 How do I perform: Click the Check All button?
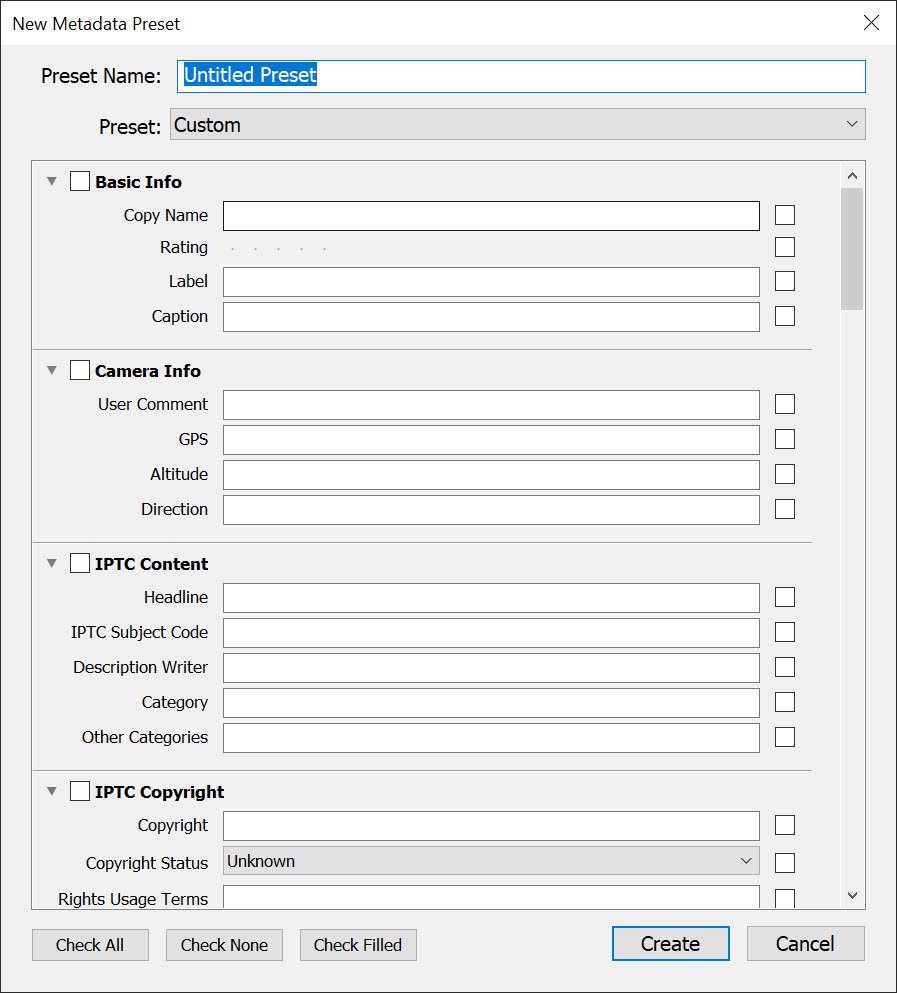pos(90,944)
